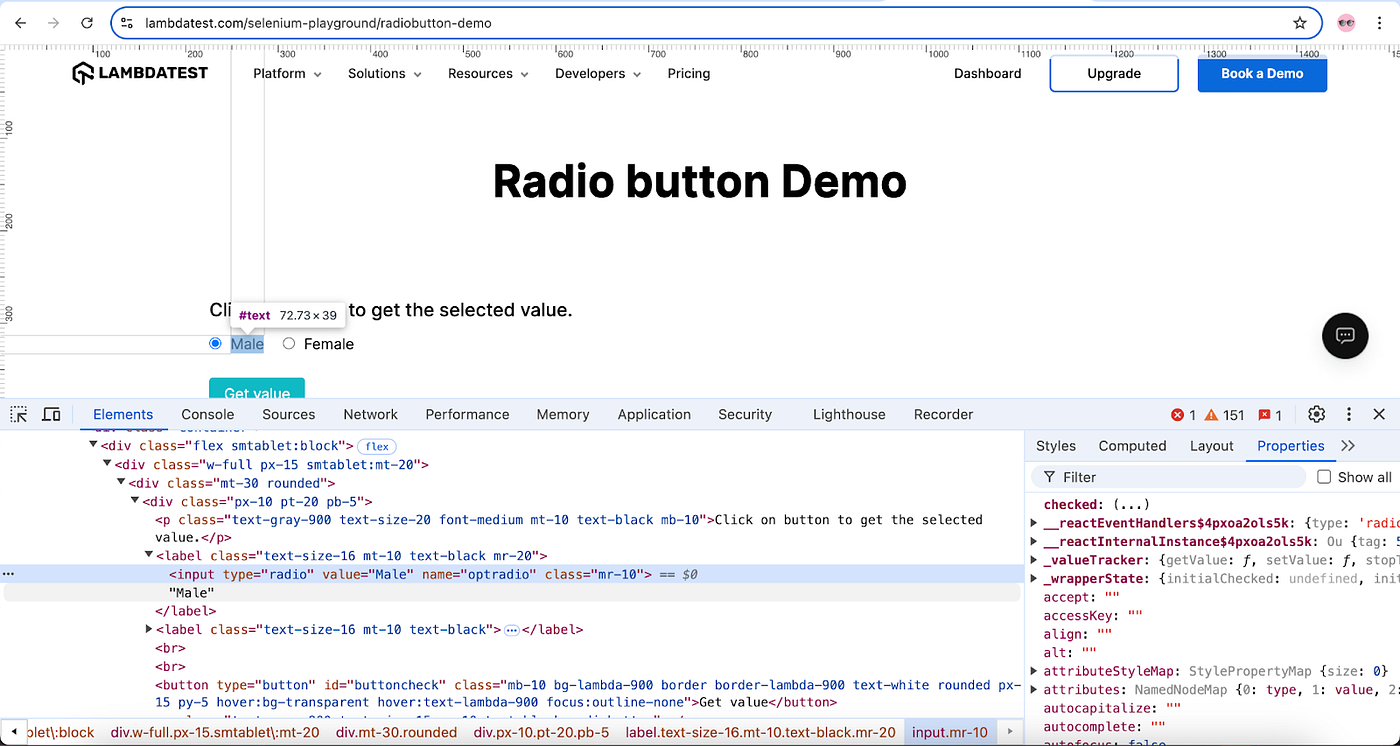Screen dimensions: 1400x746
Task: Click the LambdaTest logo
Action: point(140,73)
